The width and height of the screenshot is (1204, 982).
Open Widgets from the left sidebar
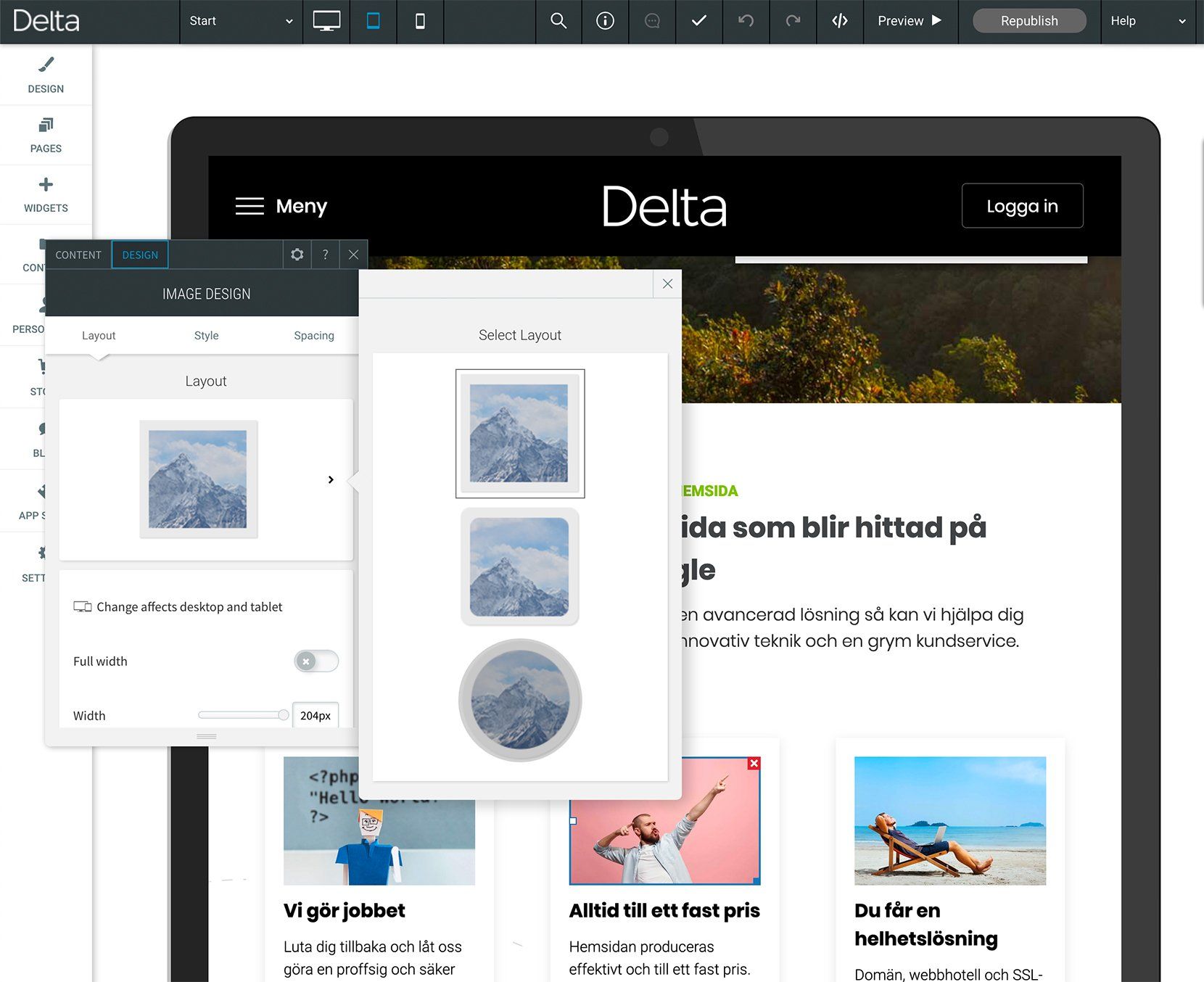tap(46, 195)
